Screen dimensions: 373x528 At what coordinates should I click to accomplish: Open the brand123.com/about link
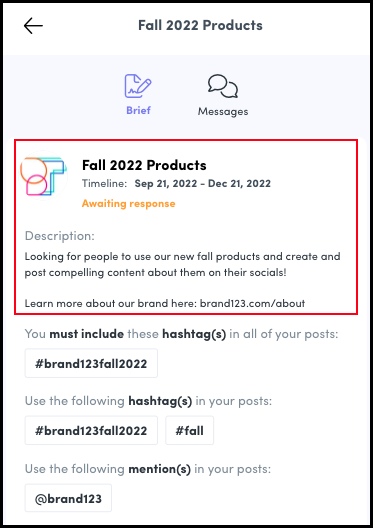click(252, 303)
